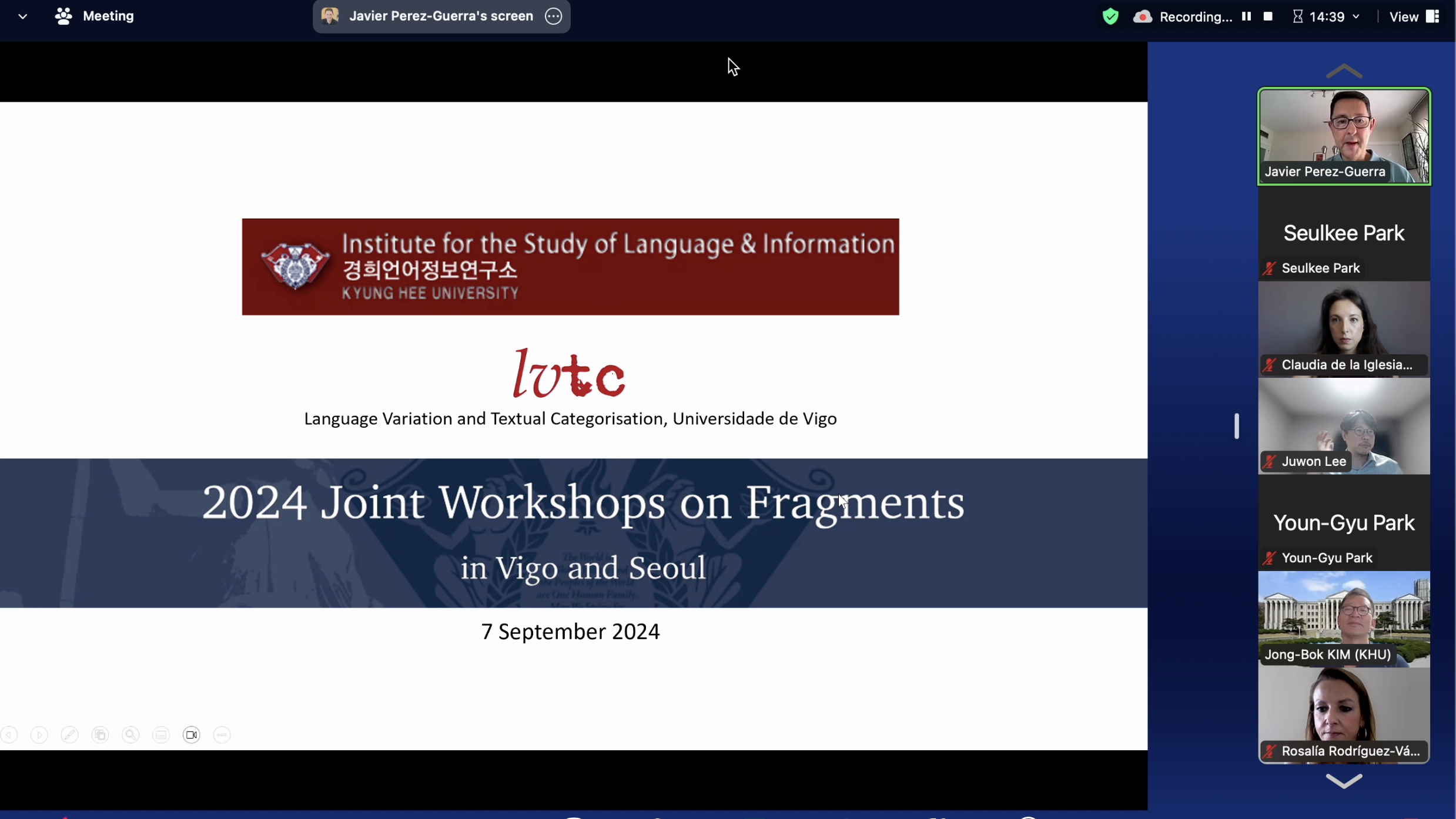Click the 'Recording...' status label

(x=1196, y=16)
